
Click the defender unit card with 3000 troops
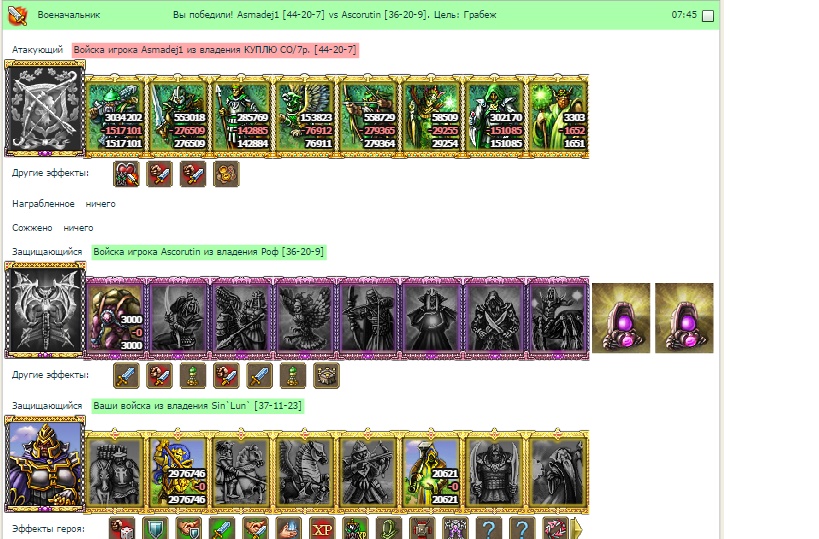[116, 318]
